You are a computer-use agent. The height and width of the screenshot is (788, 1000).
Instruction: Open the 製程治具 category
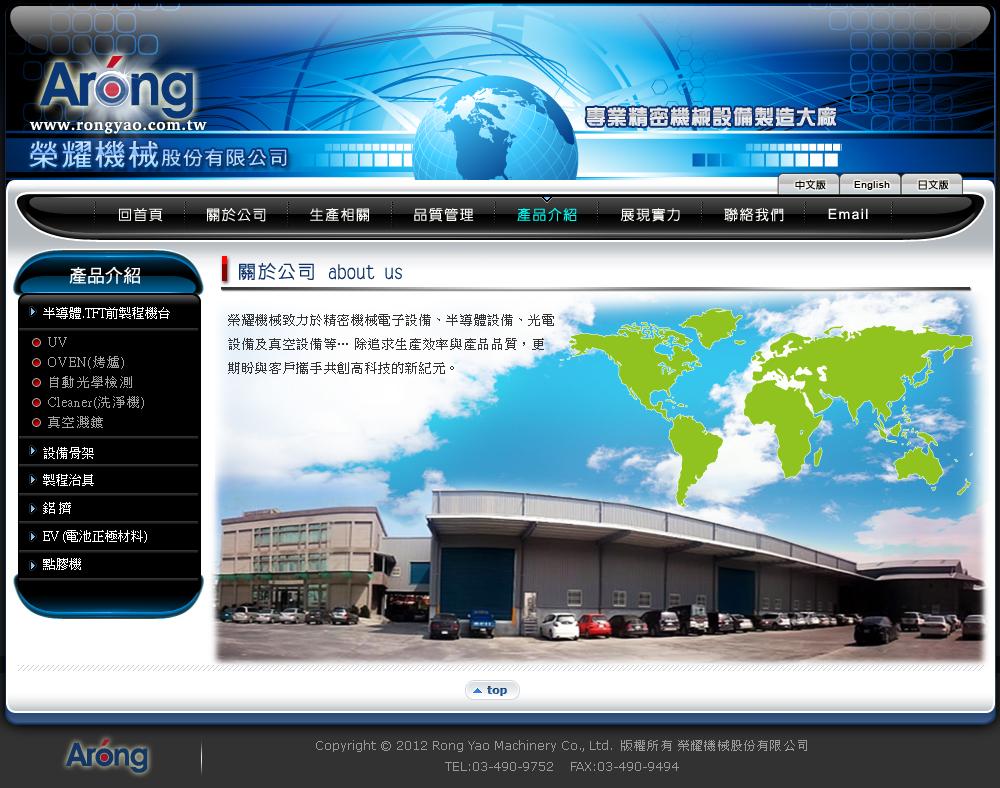(68, 480)
